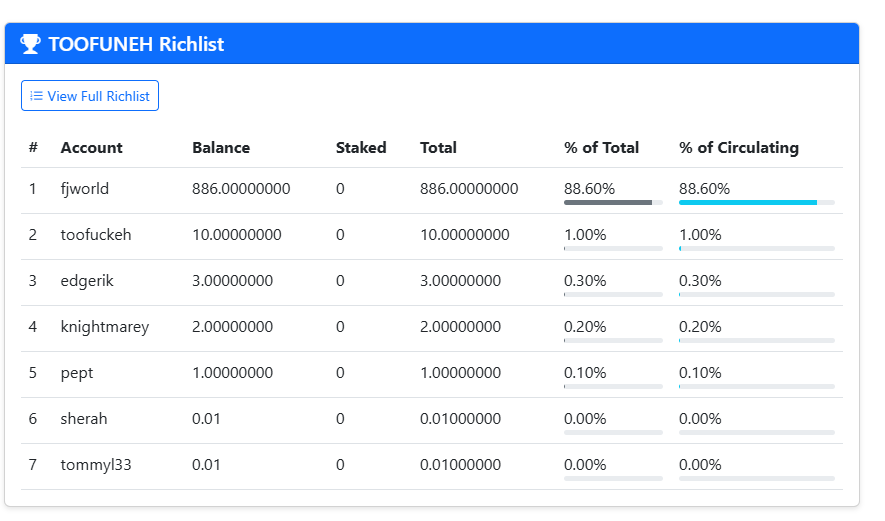This screenshot has width=885, height=521.
Task: Open the toofuckeh account
Action: (96, 235)
